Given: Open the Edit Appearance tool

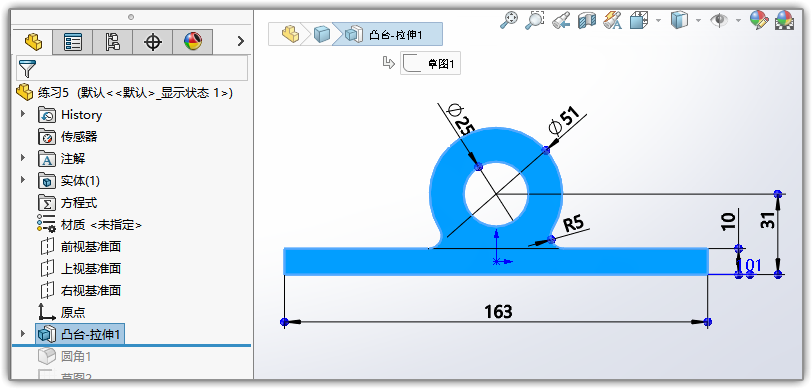Looking at the screenshot, I should coord(759,20).
